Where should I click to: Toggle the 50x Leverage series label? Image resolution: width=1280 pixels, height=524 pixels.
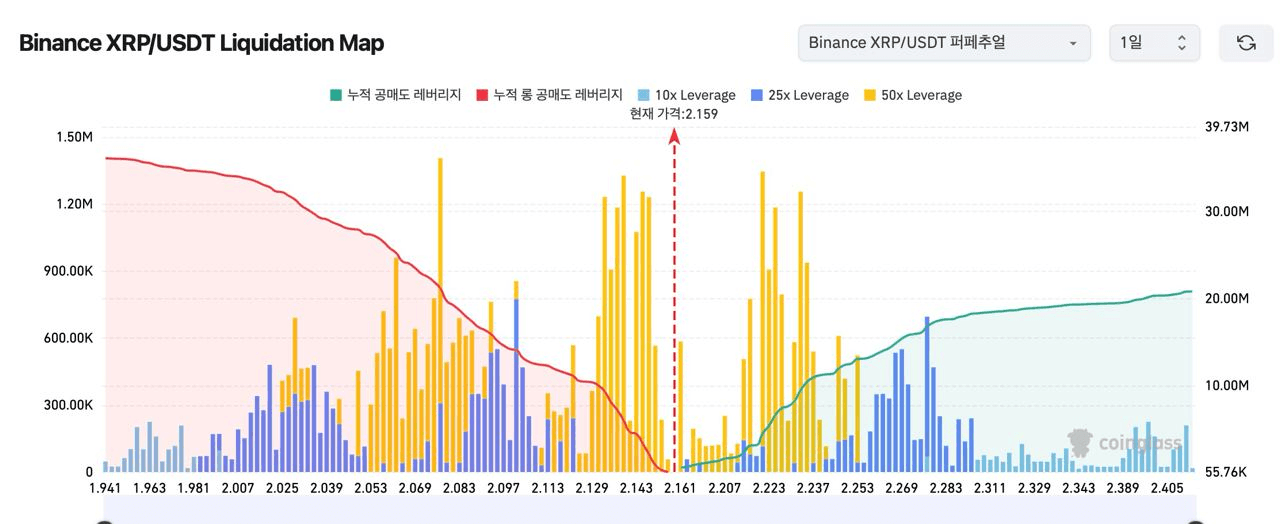[x=922, y=95]
